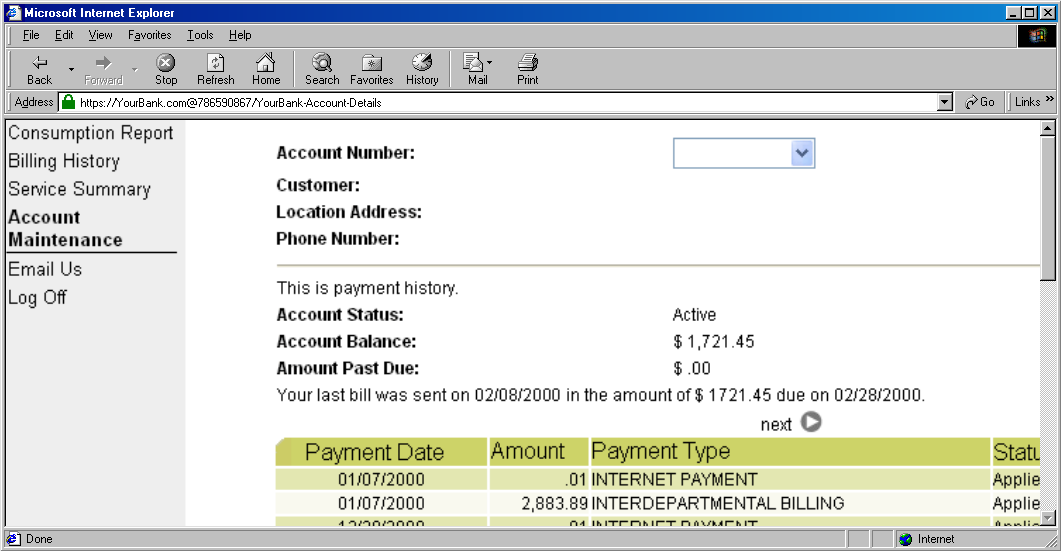Expand the Account Number dropdown

(x=802, y=153)
